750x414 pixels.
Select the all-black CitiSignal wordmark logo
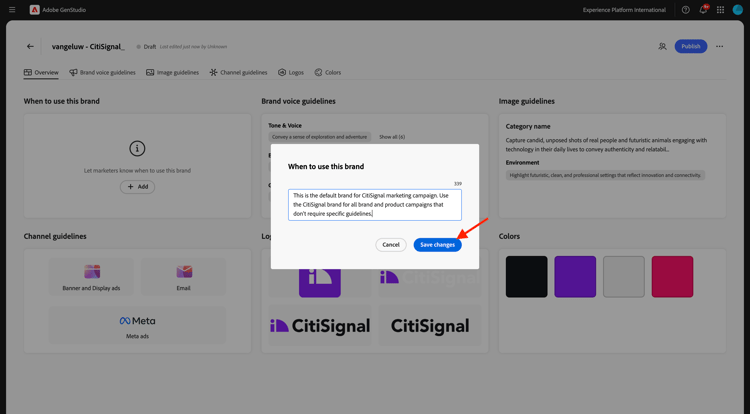tap(430, 326)
